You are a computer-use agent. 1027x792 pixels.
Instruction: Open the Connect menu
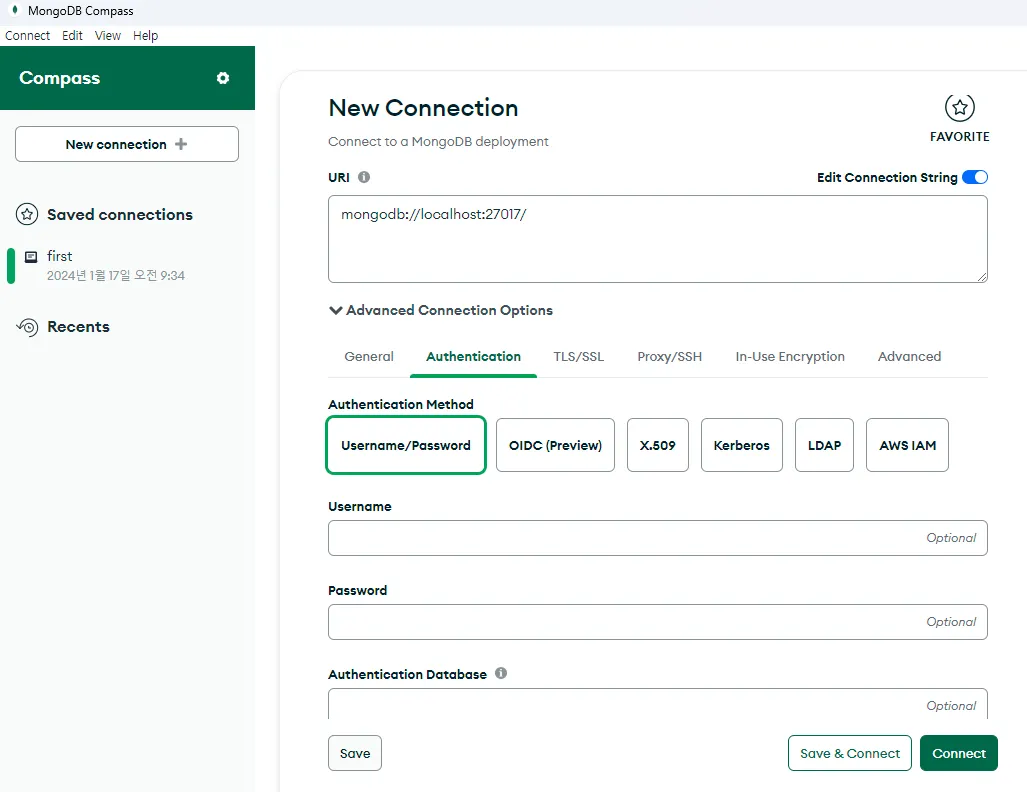(x=27, y=35)
